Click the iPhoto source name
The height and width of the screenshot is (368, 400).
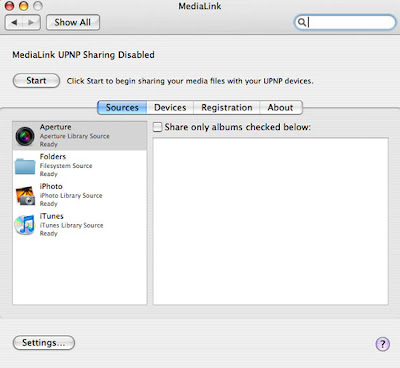[x=51, y=186]
